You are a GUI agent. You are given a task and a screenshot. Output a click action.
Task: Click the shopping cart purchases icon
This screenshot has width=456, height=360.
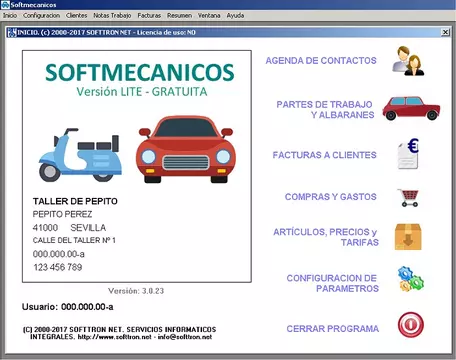(408, 198)
